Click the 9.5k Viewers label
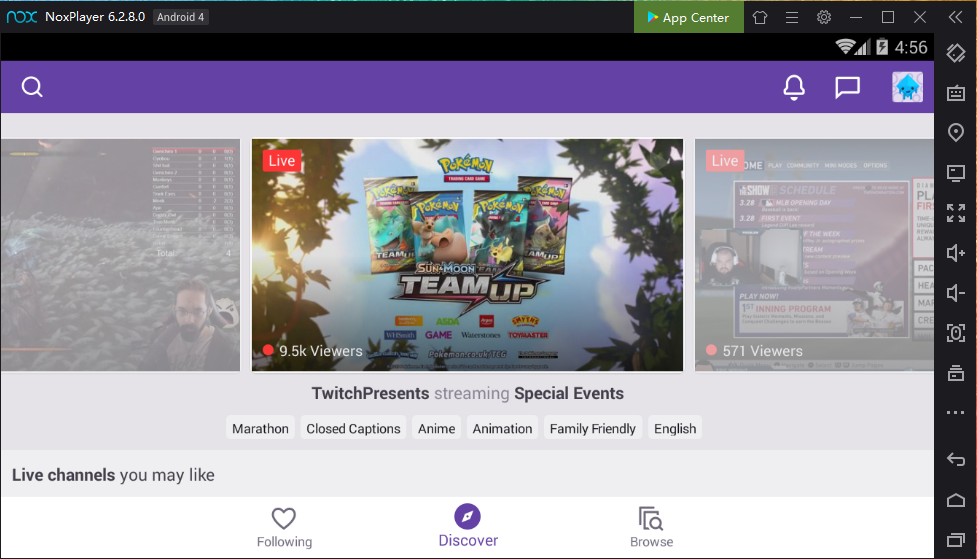 (x=320, y=351)
